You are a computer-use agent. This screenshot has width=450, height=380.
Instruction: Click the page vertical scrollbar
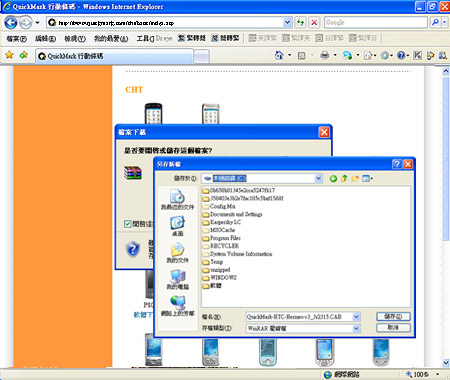pyautogui.click(x=446, y=158)
